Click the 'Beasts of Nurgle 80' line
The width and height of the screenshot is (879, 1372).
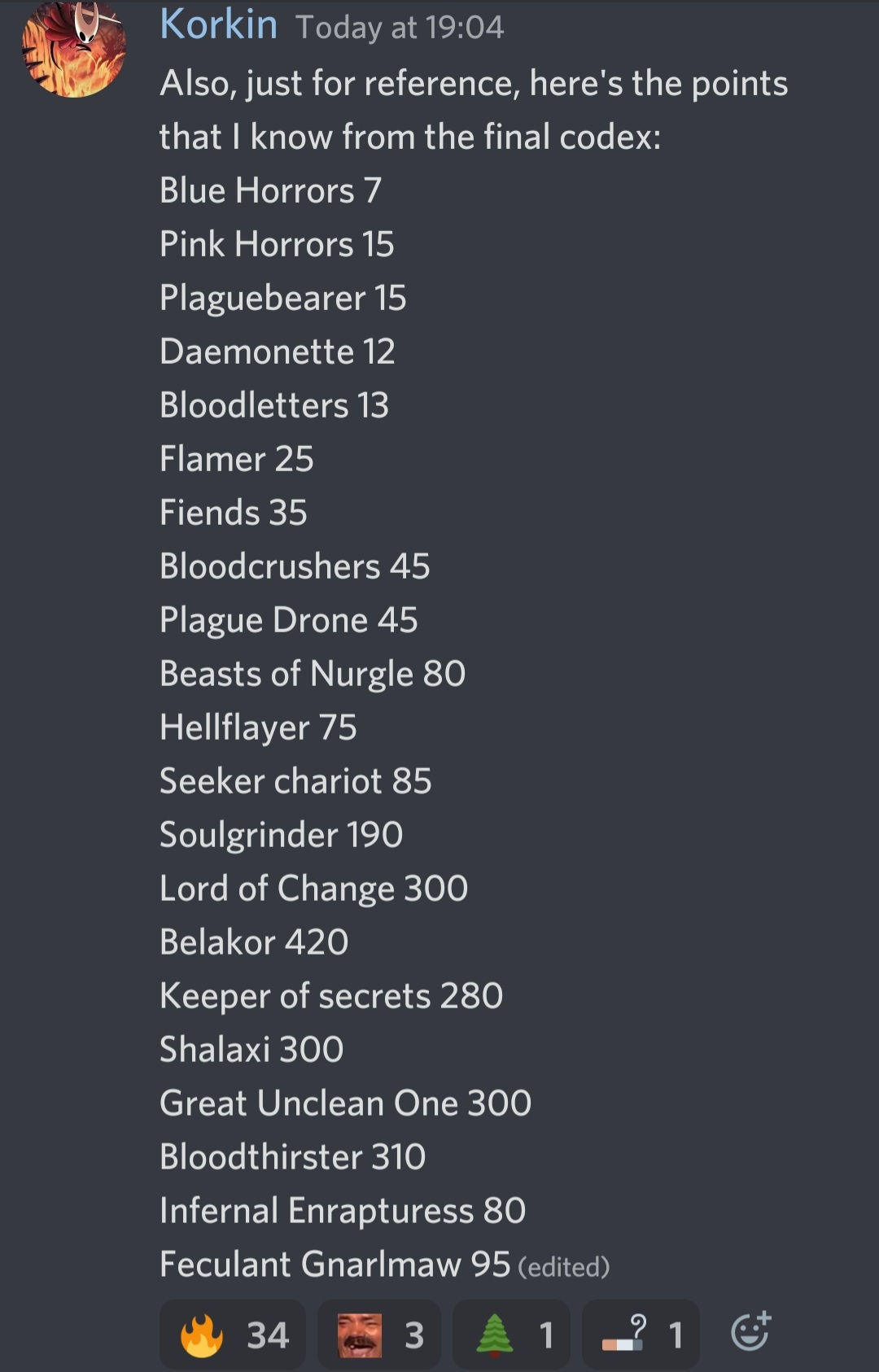[x=313, y=674]
